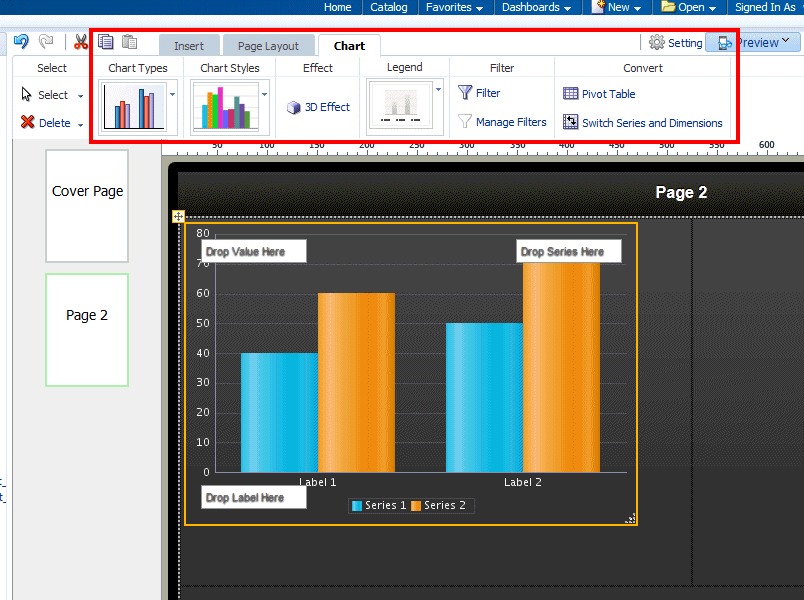804x600 pixels.
Task: Click the Label 2 axis text
Action: pos(522,482)
